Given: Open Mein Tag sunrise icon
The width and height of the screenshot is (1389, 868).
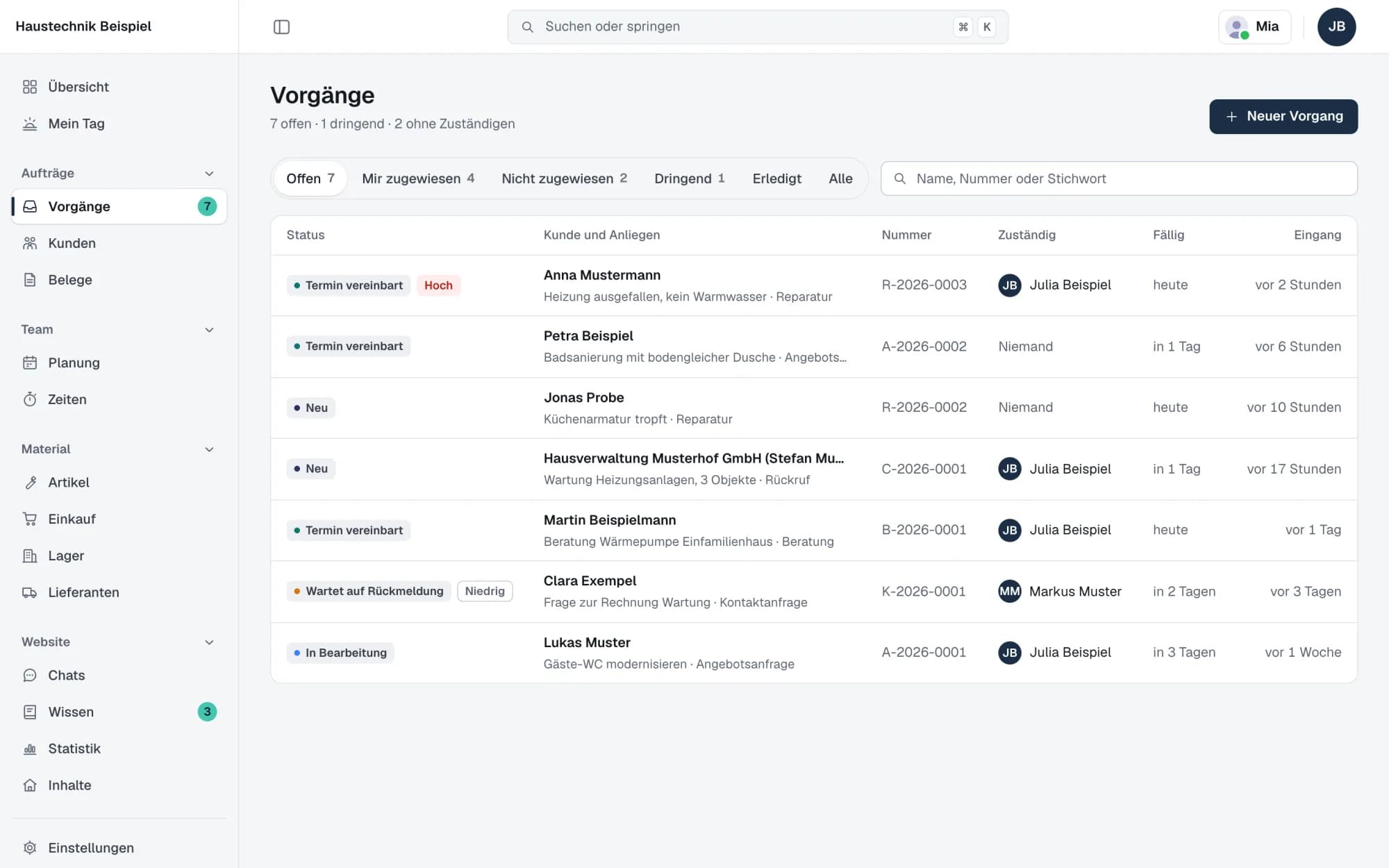Looking at the screenshot, I should (x=30, y=124).
